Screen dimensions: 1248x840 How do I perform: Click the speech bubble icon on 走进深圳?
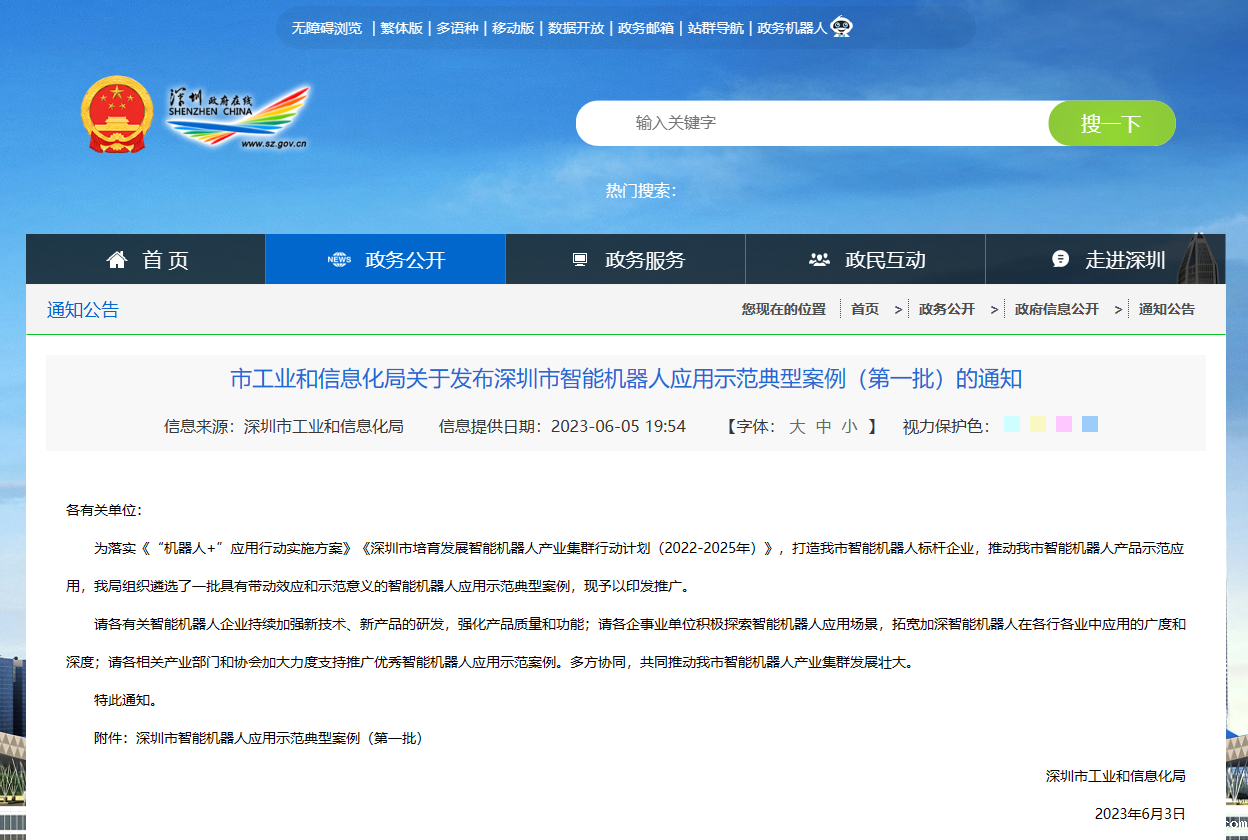[1059, 258]
